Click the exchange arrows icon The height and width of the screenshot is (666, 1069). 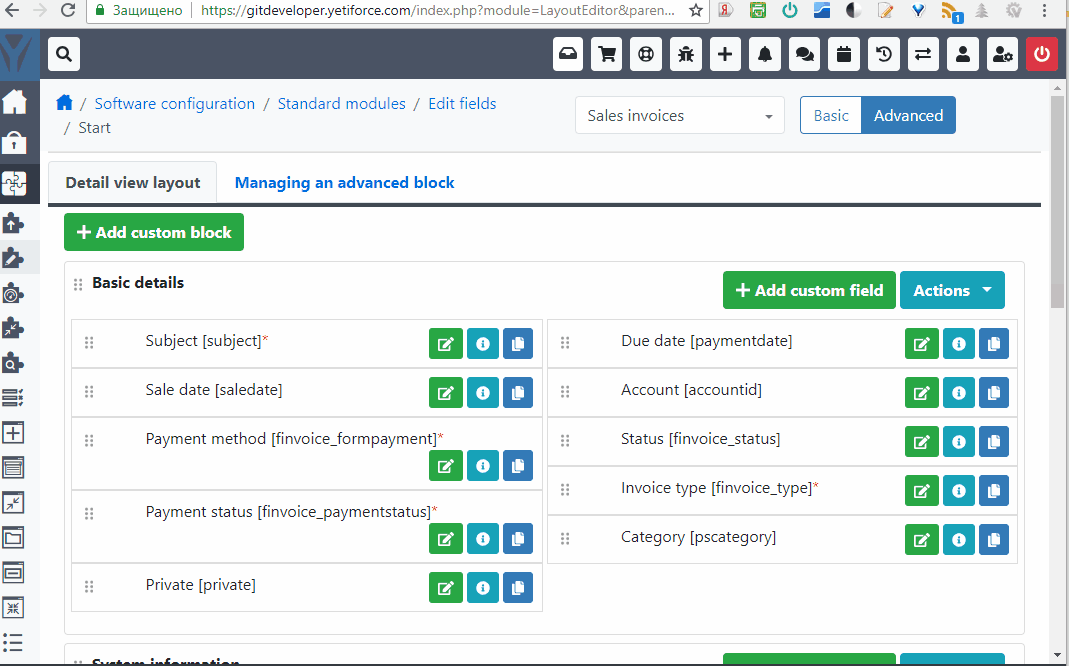click(923, 54)
